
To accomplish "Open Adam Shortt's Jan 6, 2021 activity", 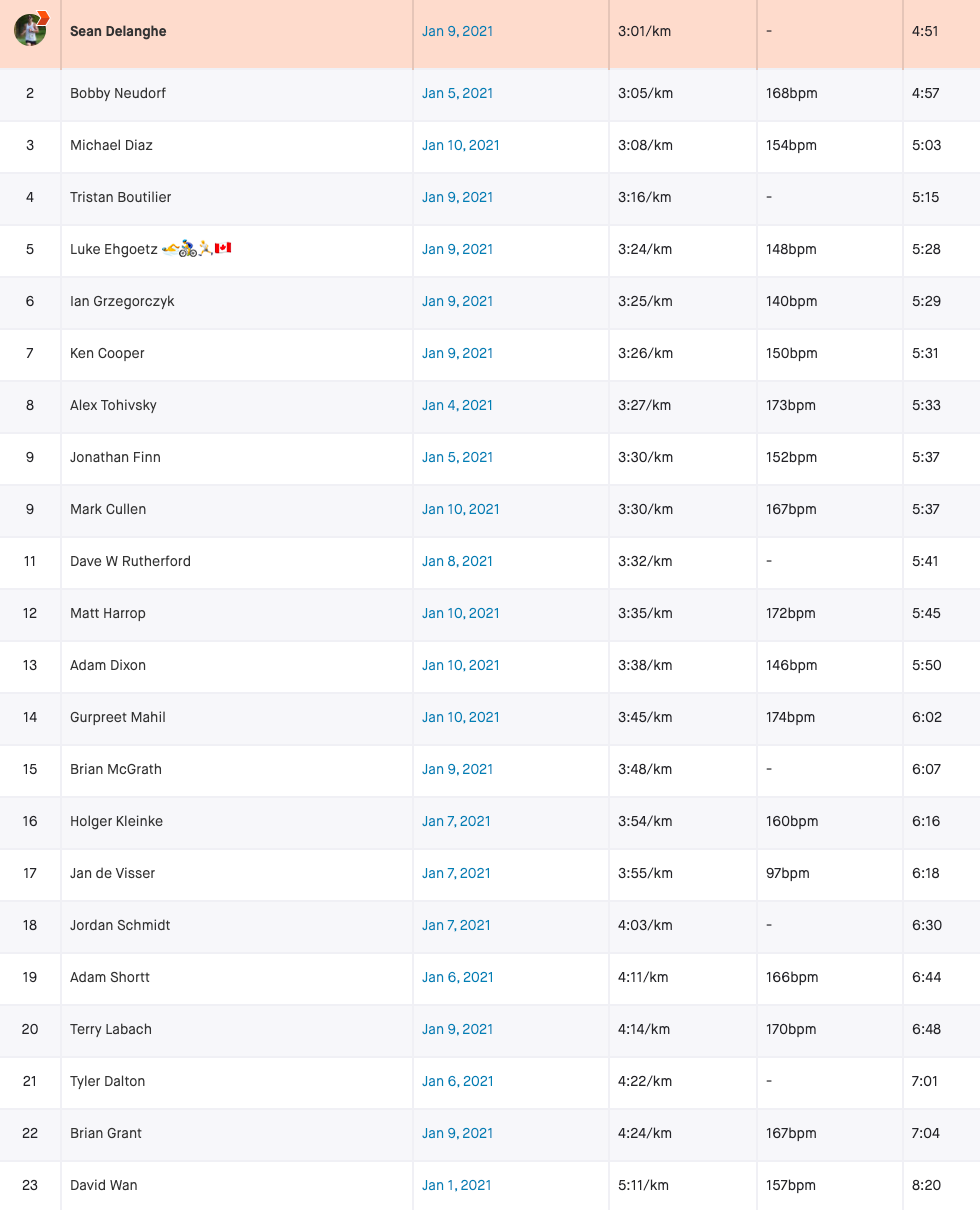I will pos(457,977).
